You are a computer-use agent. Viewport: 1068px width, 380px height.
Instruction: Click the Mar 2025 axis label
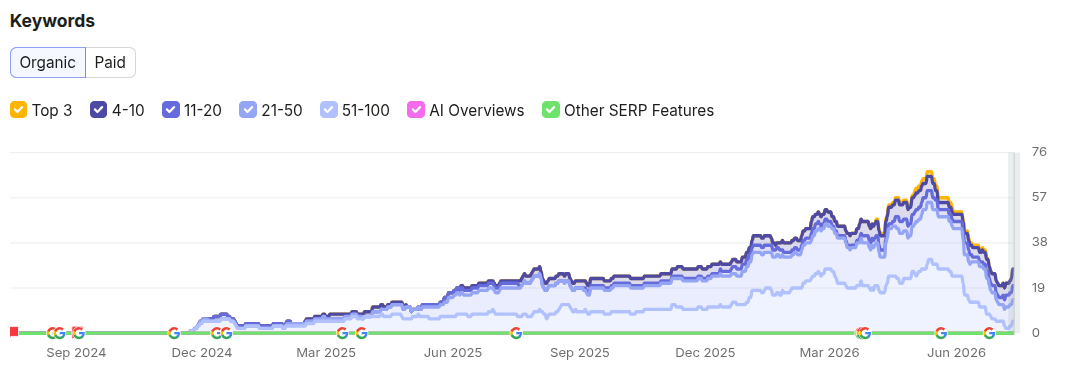[x=326, y=353]
